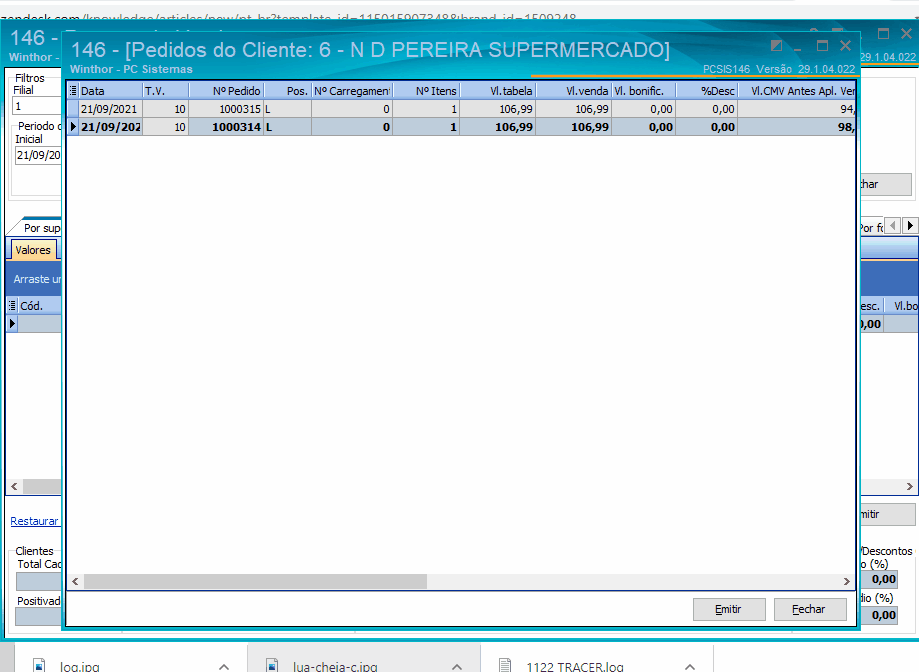This screenshot has width=919, height=672.
Task: Click partially hidden mitir button in background window
Action: coord(887,514)
